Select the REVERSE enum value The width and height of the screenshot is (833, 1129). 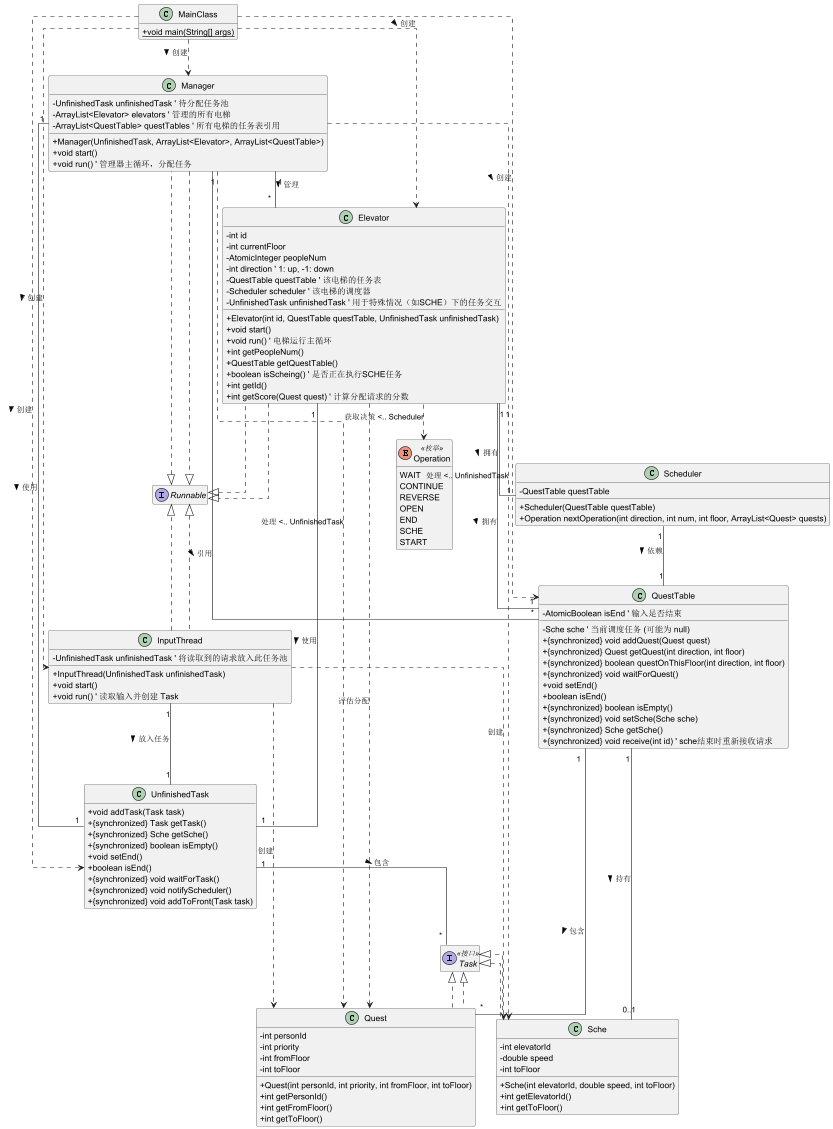coord(419,498)
